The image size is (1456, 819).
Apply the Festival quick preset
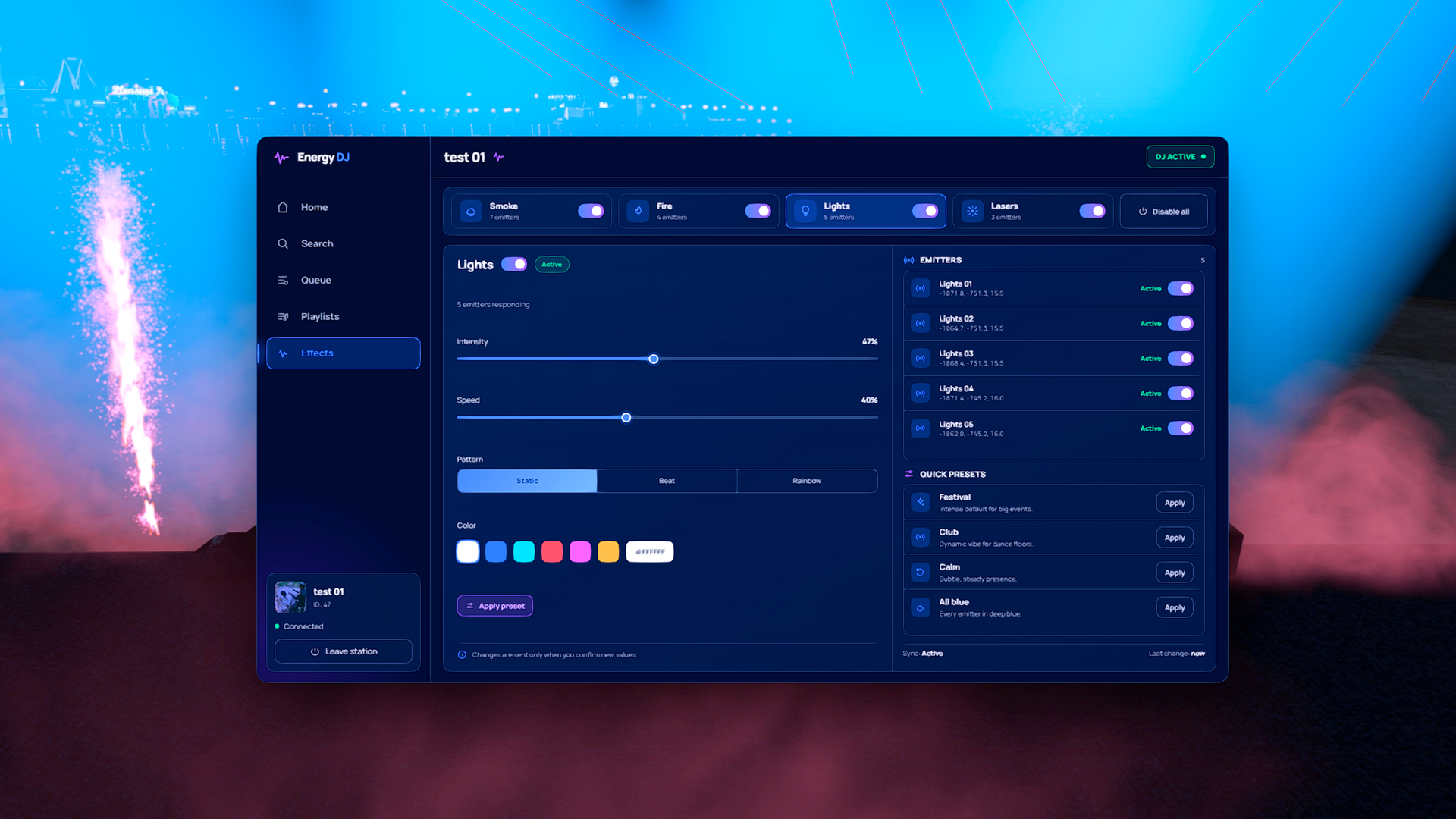1175,503
